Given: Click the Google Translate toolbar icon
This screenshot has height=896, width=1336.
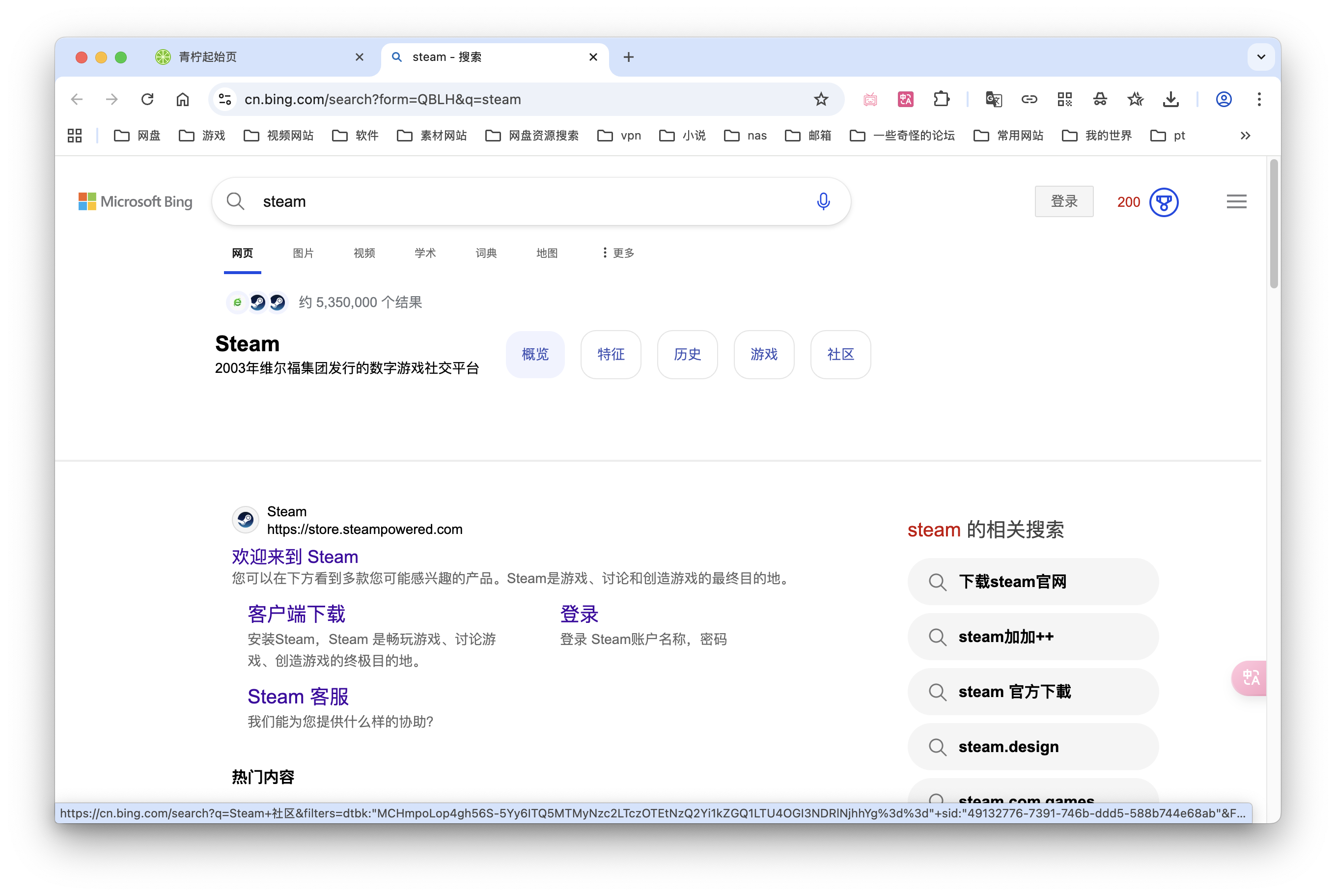Looking at the screenshot, I should tap(994, 99).
